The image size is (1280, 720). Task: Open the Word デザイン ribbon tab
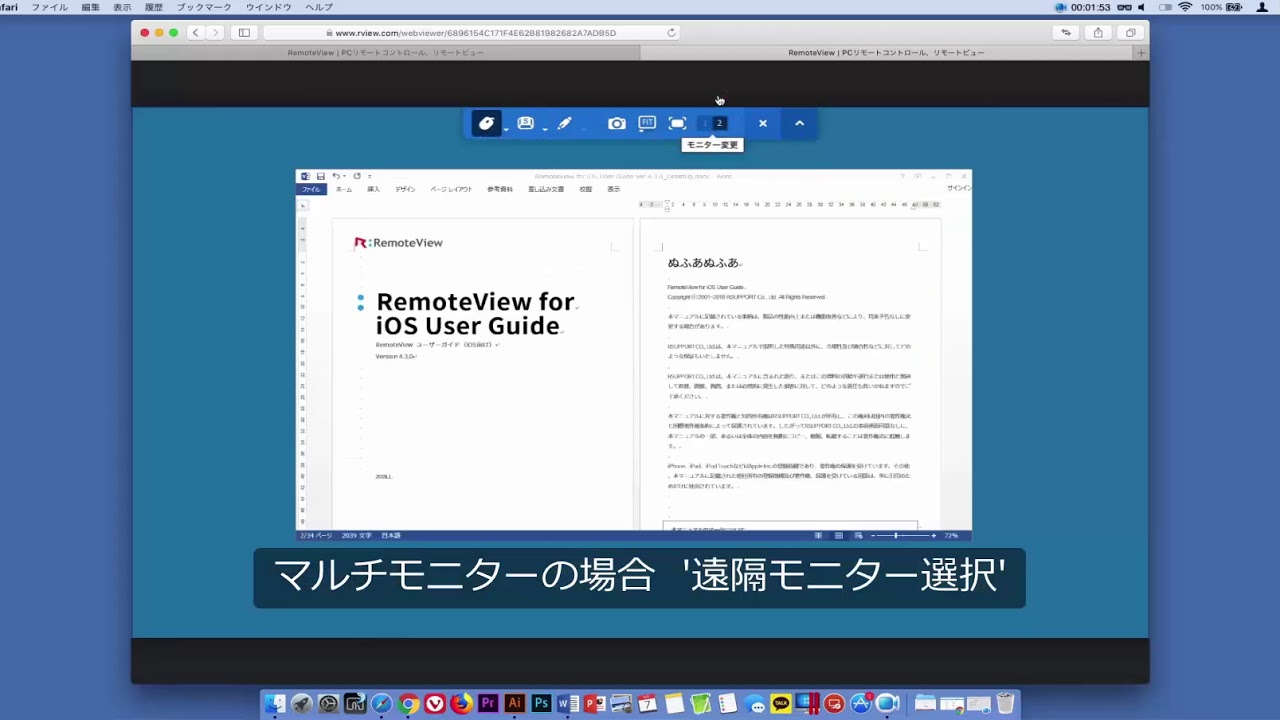click(x=405, y=189)
